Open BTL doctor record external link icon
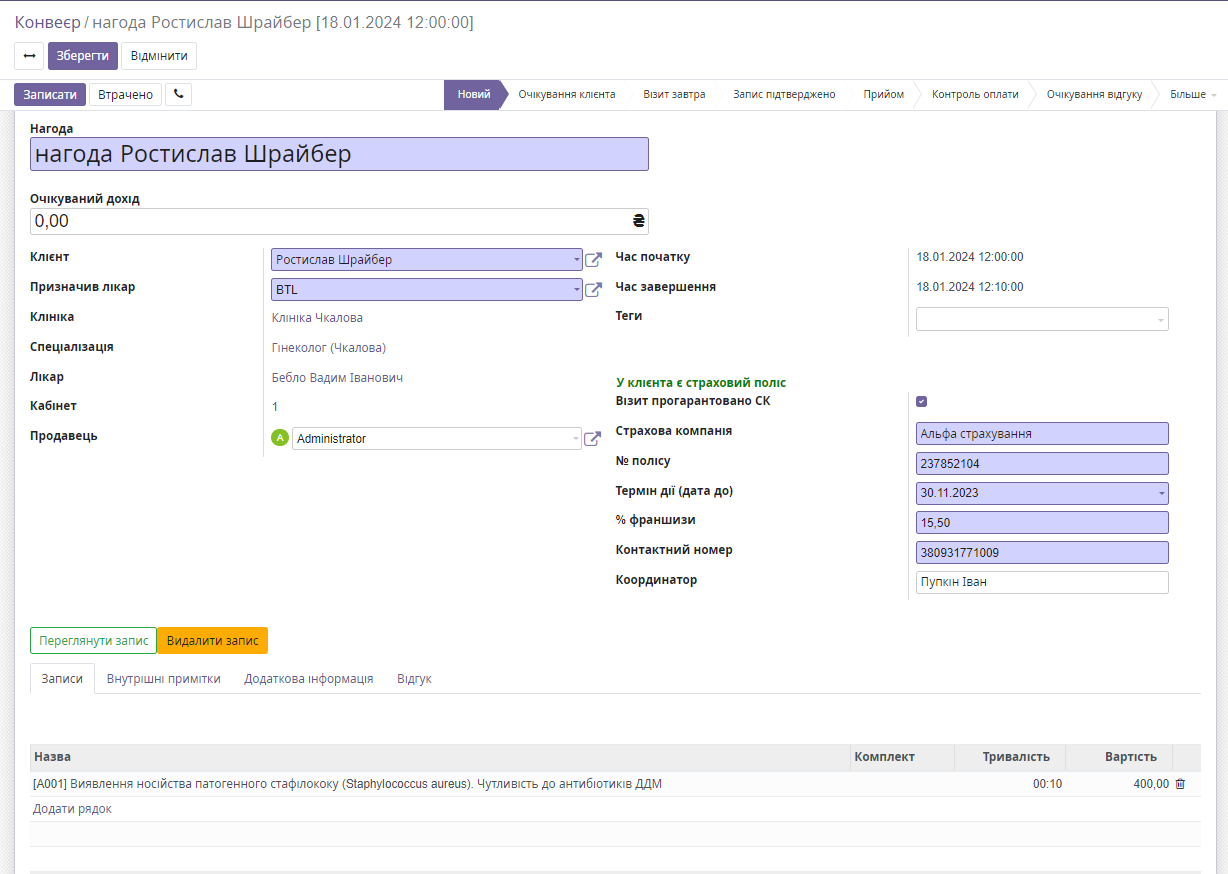The height and width of the screenshot is (874, 1228). tap(593, 290)
